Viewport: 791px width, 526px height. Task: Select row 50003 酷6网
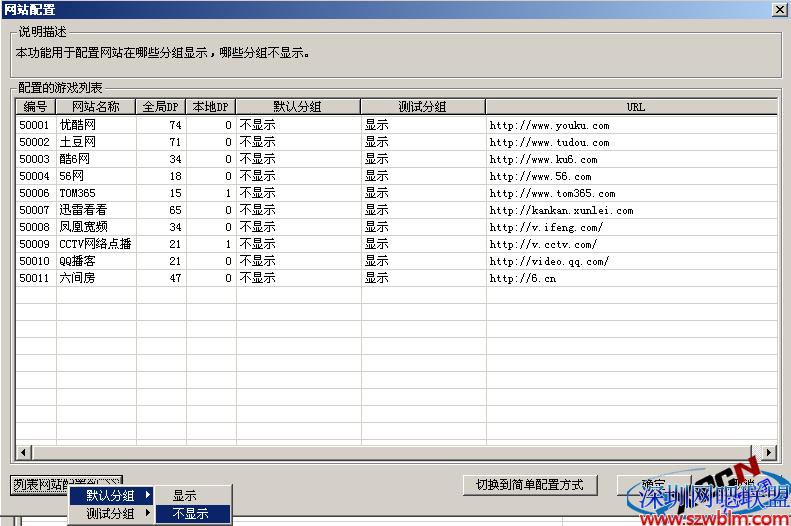point(397,159)
